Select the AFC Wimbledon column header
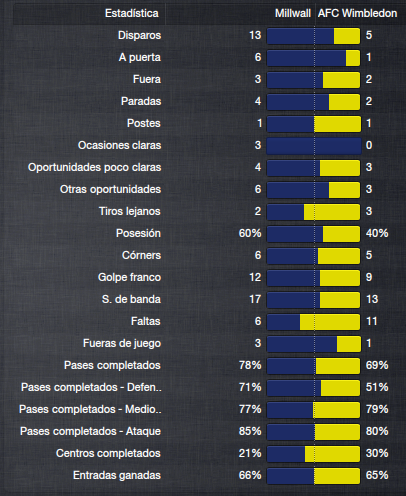The image size is (406, 496). [x=357, y=14]
